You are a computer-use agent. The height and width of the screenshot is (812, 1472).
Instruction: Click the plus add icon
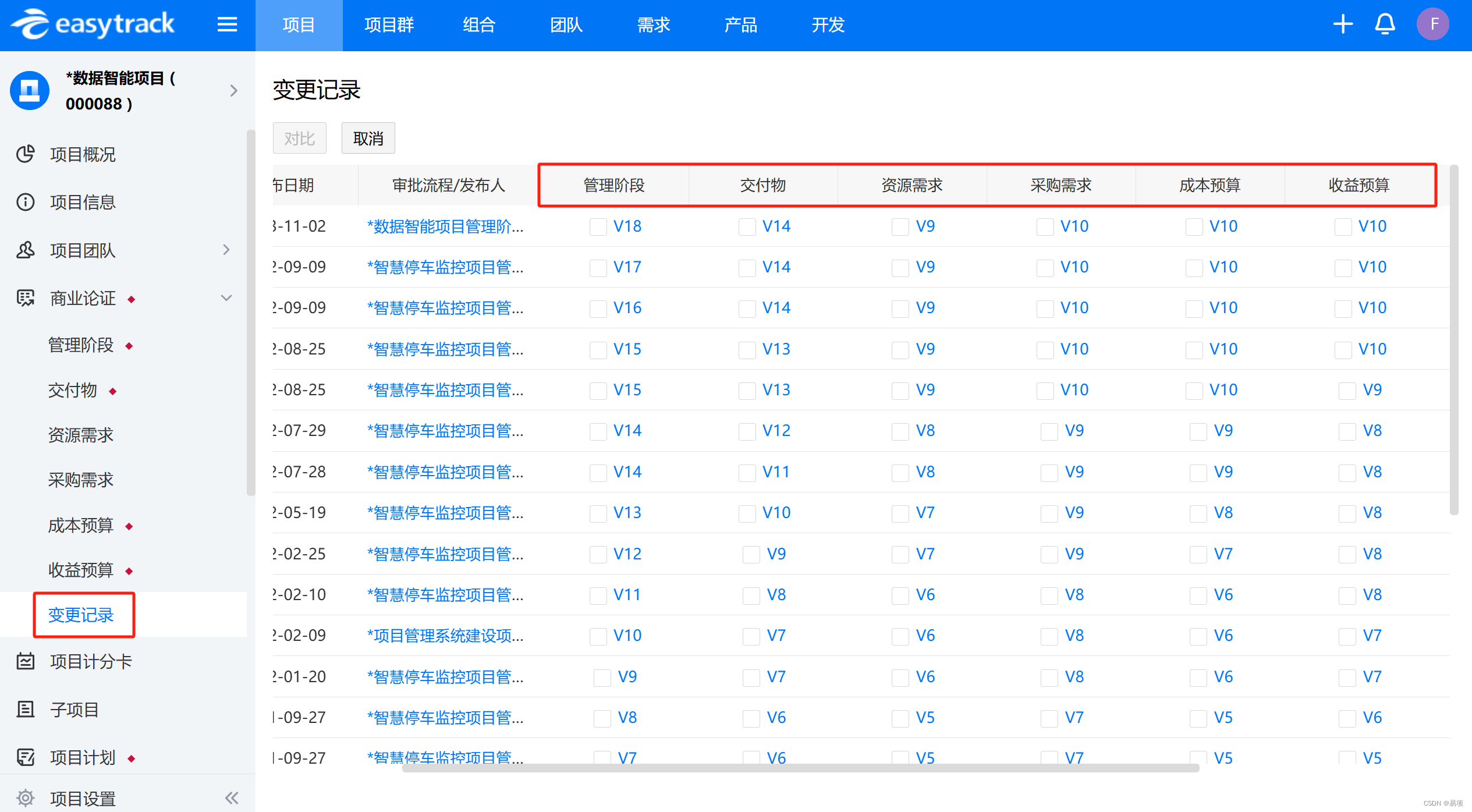pos(1343,24)
